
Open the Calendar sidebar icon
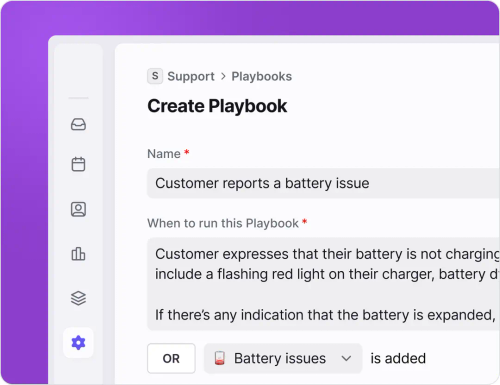pos(78,164)
